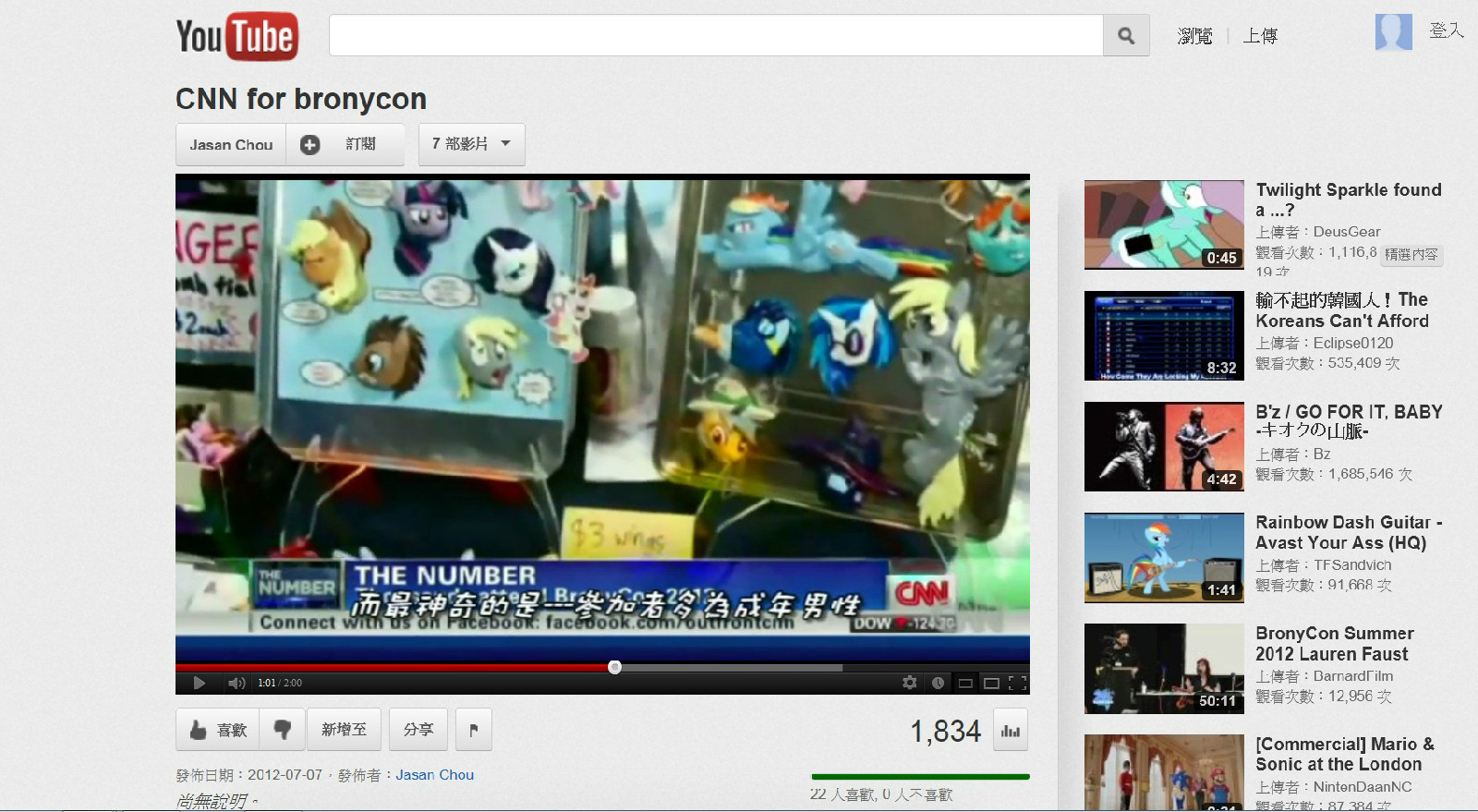The width and height of the screenshot is (1478, 812).
Task: Click the 535,409 view count text
Action: coord(1327,364)
